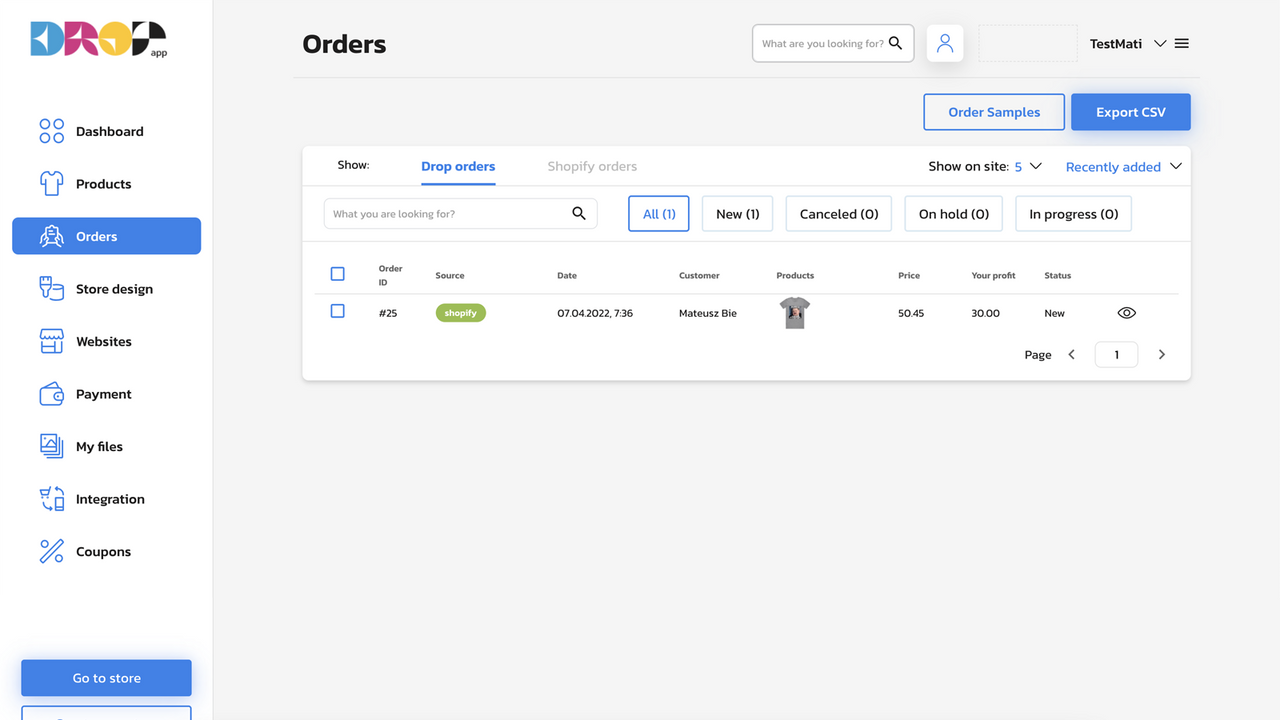Select the Products sidebar icon

pyautogui.click(x=103, y=183)
